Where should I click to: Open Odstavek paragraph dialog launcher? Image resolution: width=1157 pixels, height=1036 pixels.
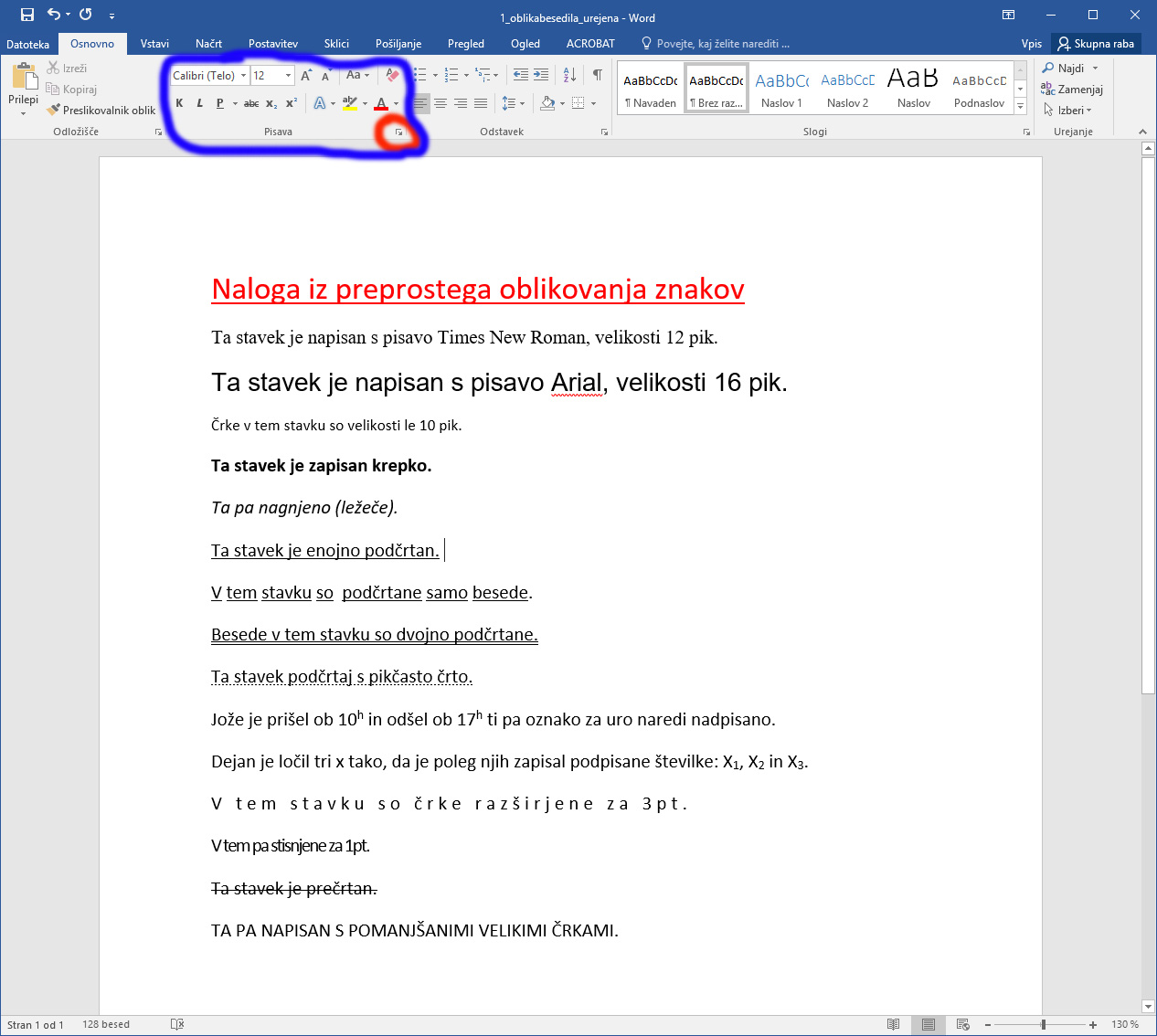[x=604, y=132]
